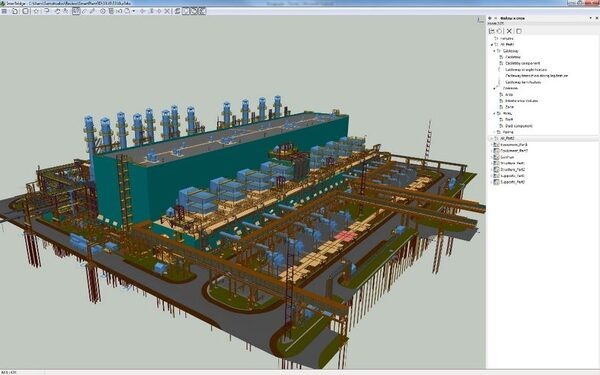The width and height of the screenshot is (600, 375).
Task: Select the Cableway component tree item
Action: [x=523, y=63]
